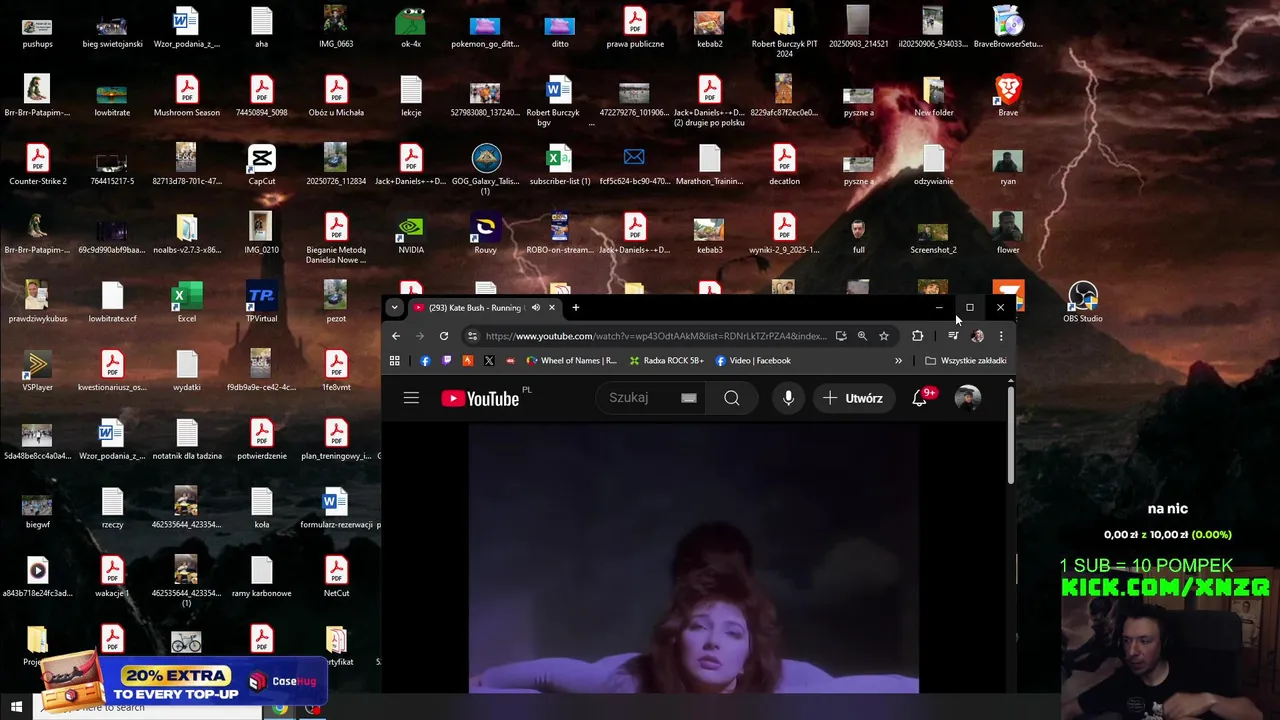Viewport: 1280px width, 720px height.
Task: Go back using the browser back arrow
Action: (396, 336)
